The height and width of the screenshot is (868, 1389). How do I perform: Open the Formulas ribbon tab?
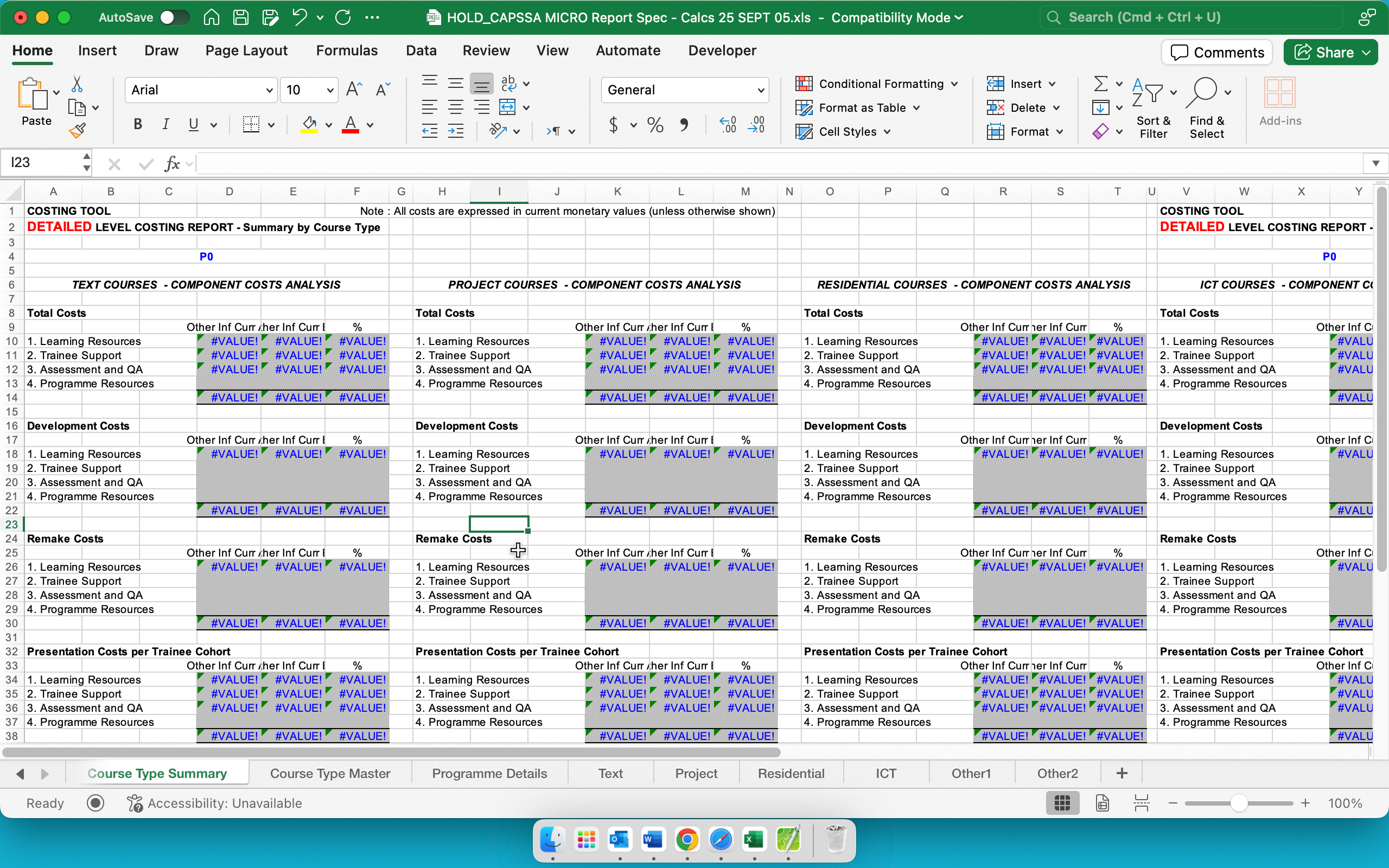tap(347, 50)
